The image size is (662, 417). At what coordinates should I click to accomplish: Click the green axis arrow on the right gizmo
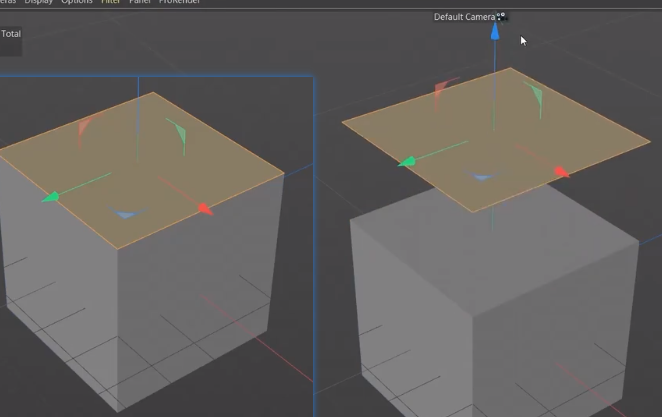click(407, 162)
